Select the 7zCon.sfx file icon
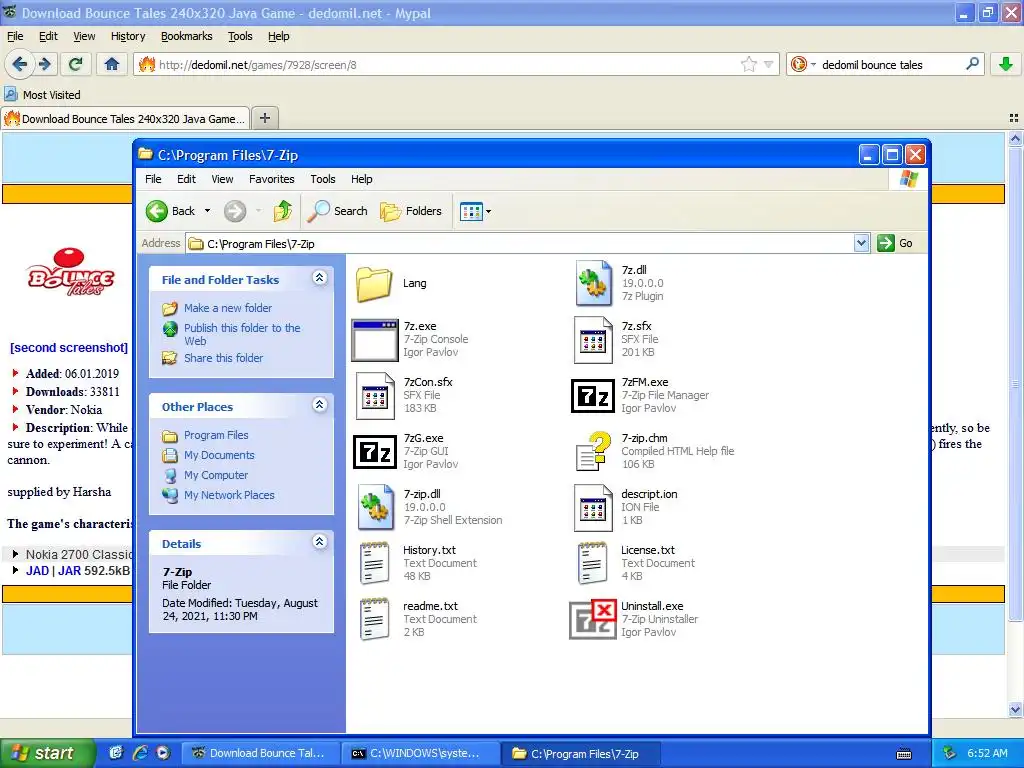The height and width of the screenshot is (768, 1024). point(375,396)
